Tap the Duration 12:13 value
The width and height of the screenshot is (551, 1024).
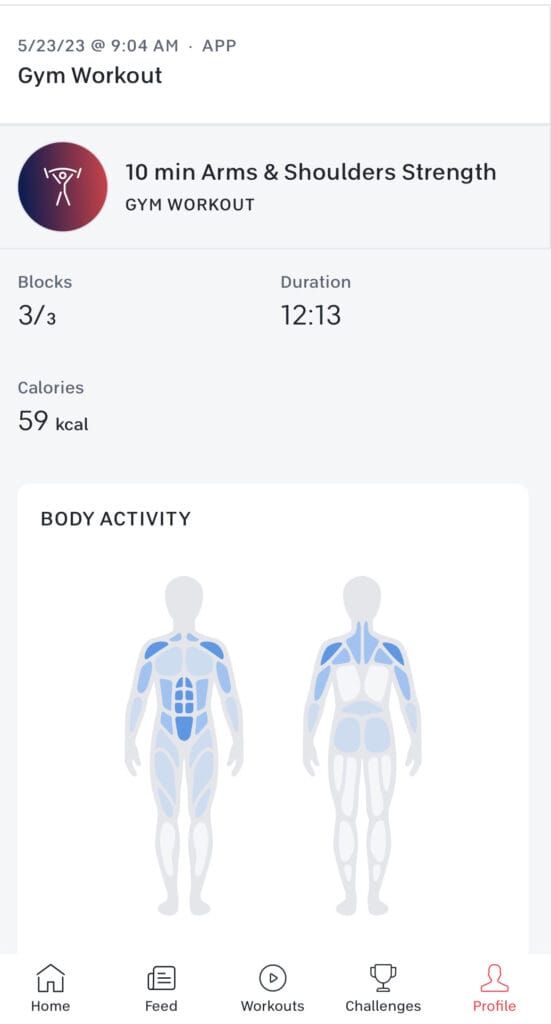311,315
